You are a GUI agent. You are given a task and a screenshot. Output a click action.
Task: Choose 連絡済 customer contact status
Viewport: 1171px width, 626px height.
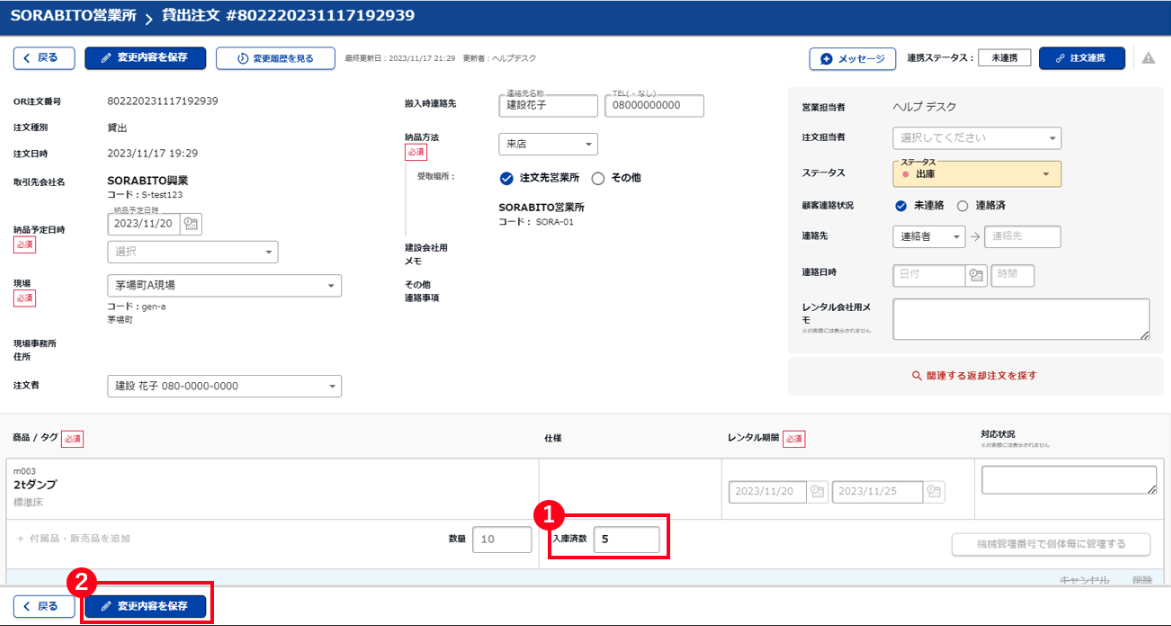pos(963,206)
